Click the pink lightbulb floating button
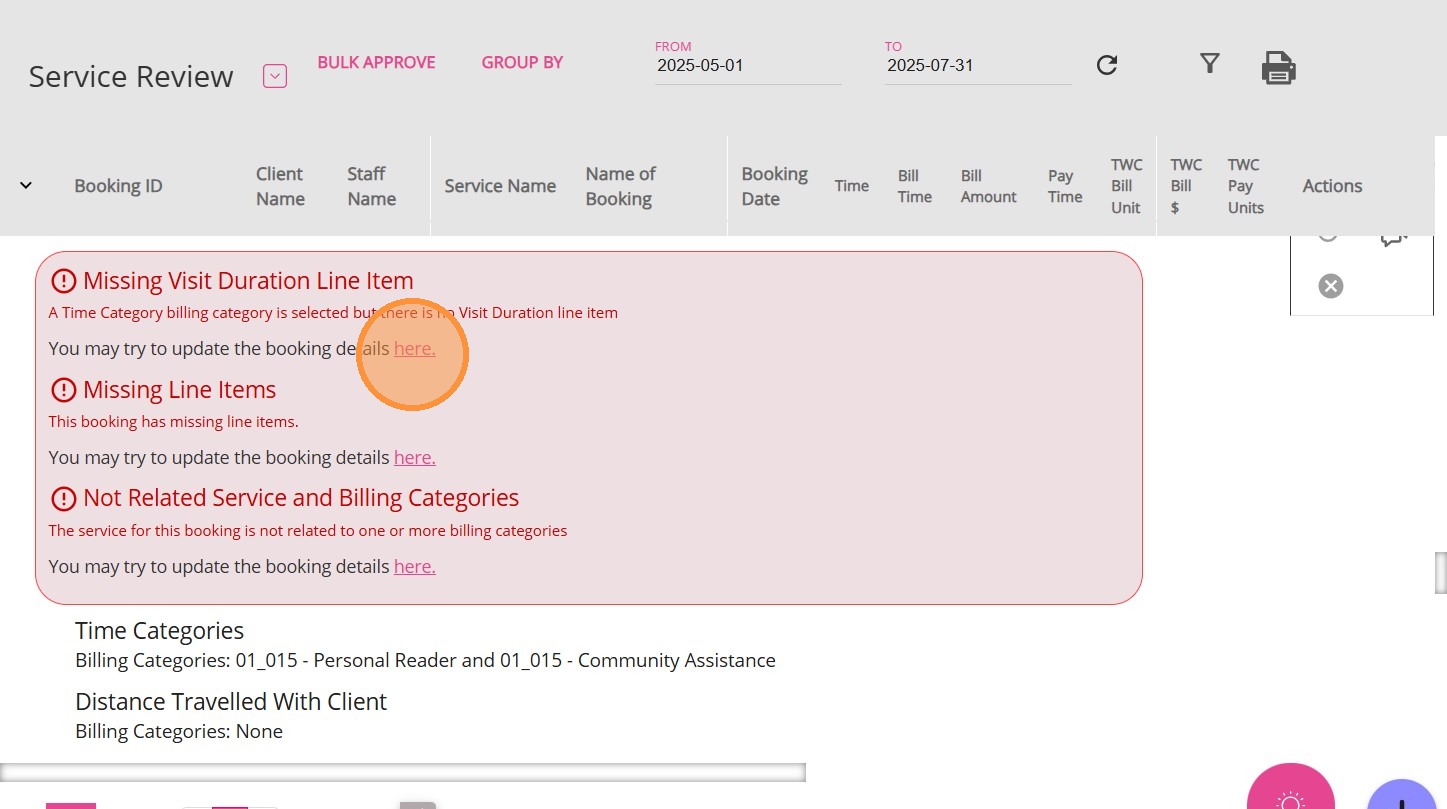The width and height of the screenshot is (1447, 809). coord(1290,797)
